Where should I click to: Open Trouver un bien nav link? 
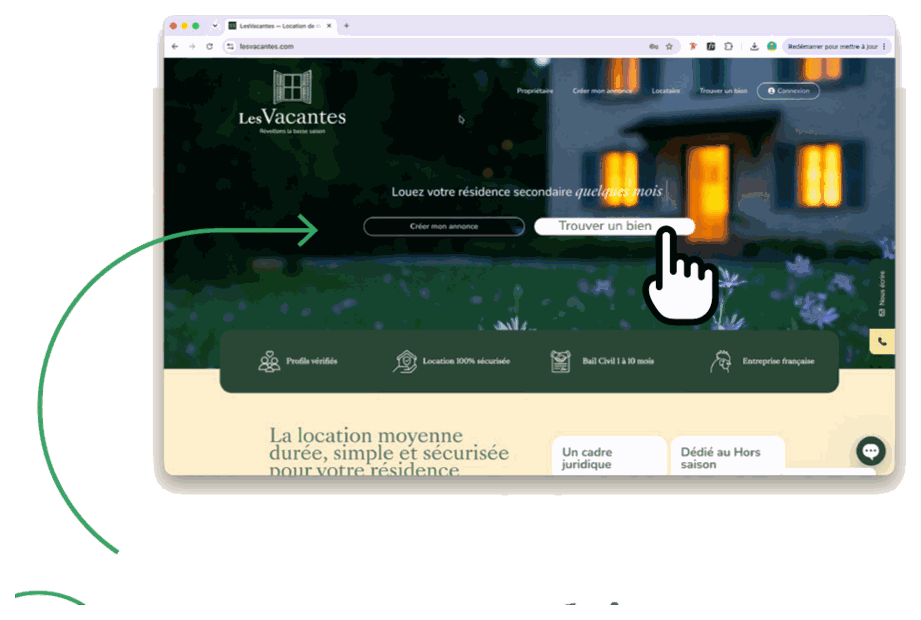click(723, 91)
